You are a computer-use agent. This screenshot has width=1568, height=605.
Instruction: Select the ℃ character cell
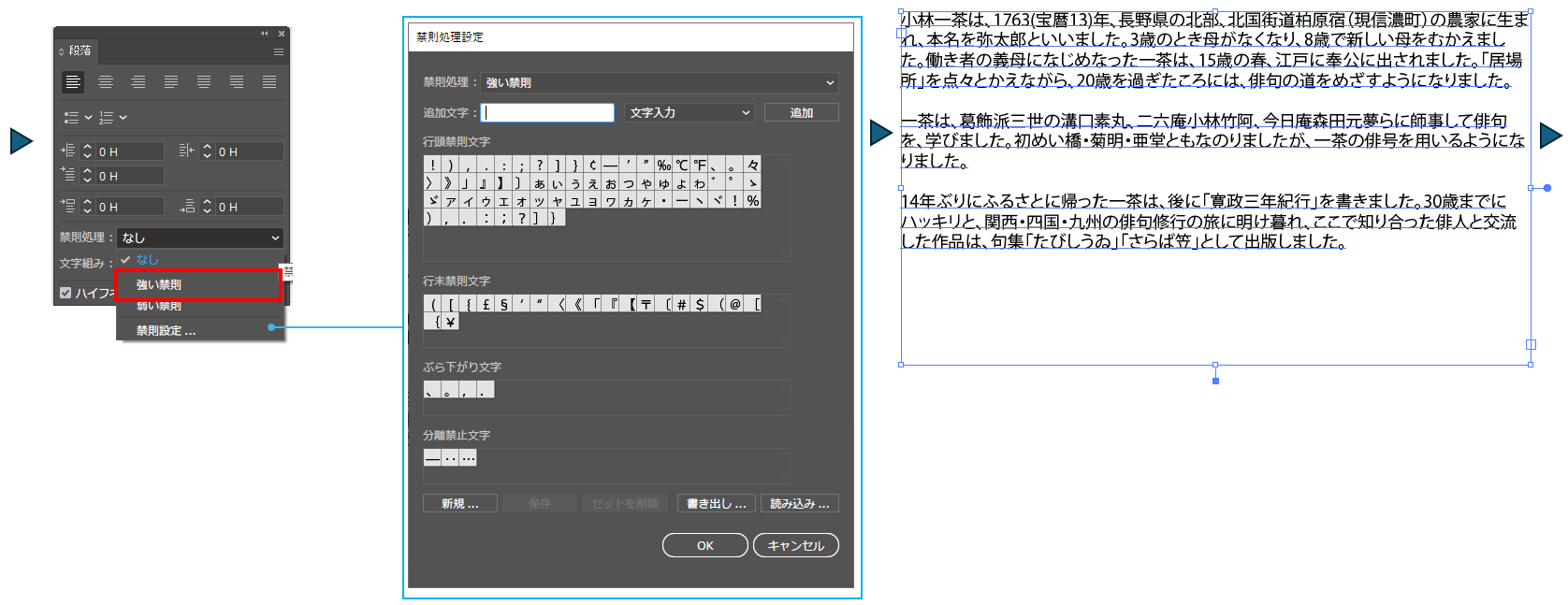(681, 165)
